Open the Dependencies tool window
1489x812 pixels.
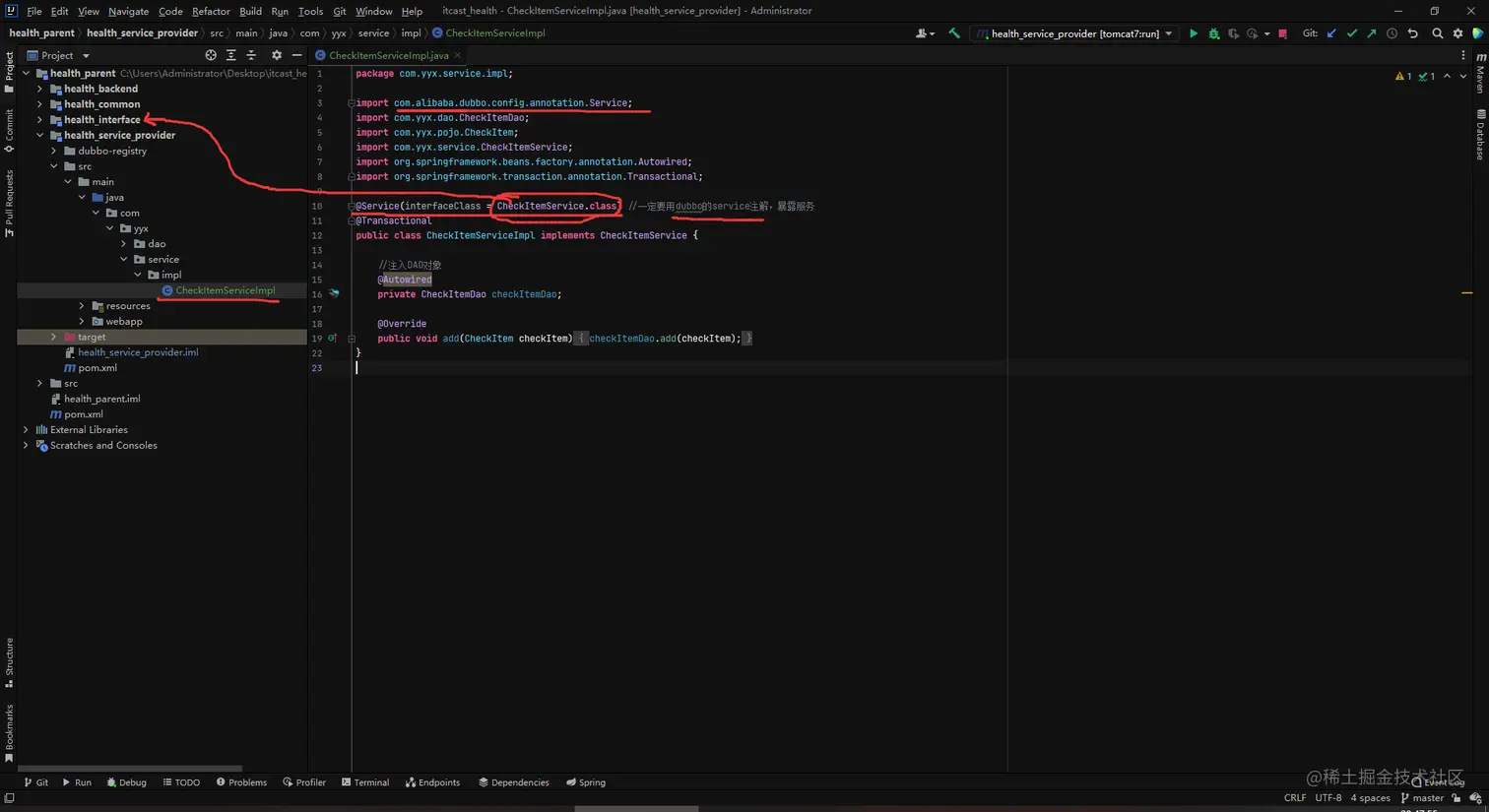coord(513,782)
